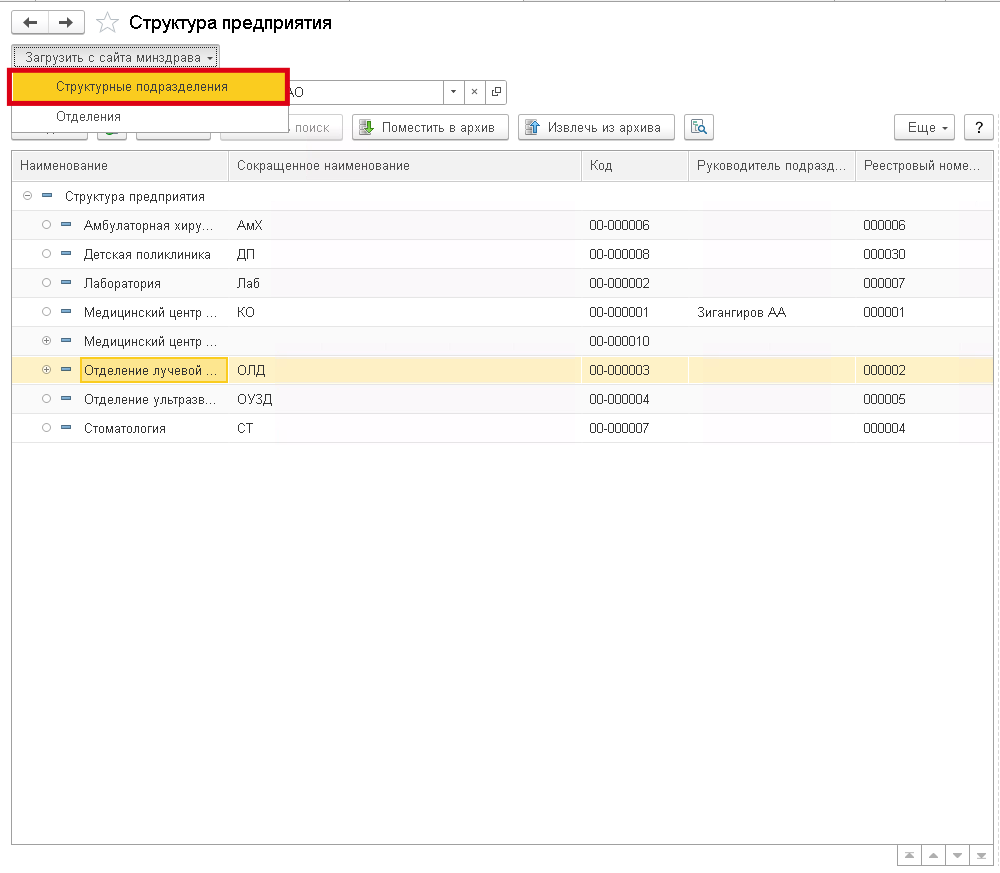Open the organization field dropdown arrow
This screenshot has width=1000, height=873.
453,92
